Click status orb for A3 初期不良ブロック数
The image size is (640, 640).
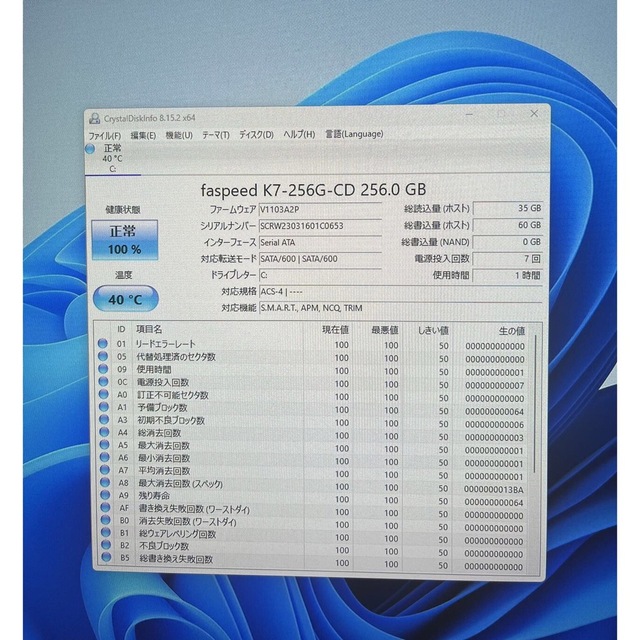104,420
